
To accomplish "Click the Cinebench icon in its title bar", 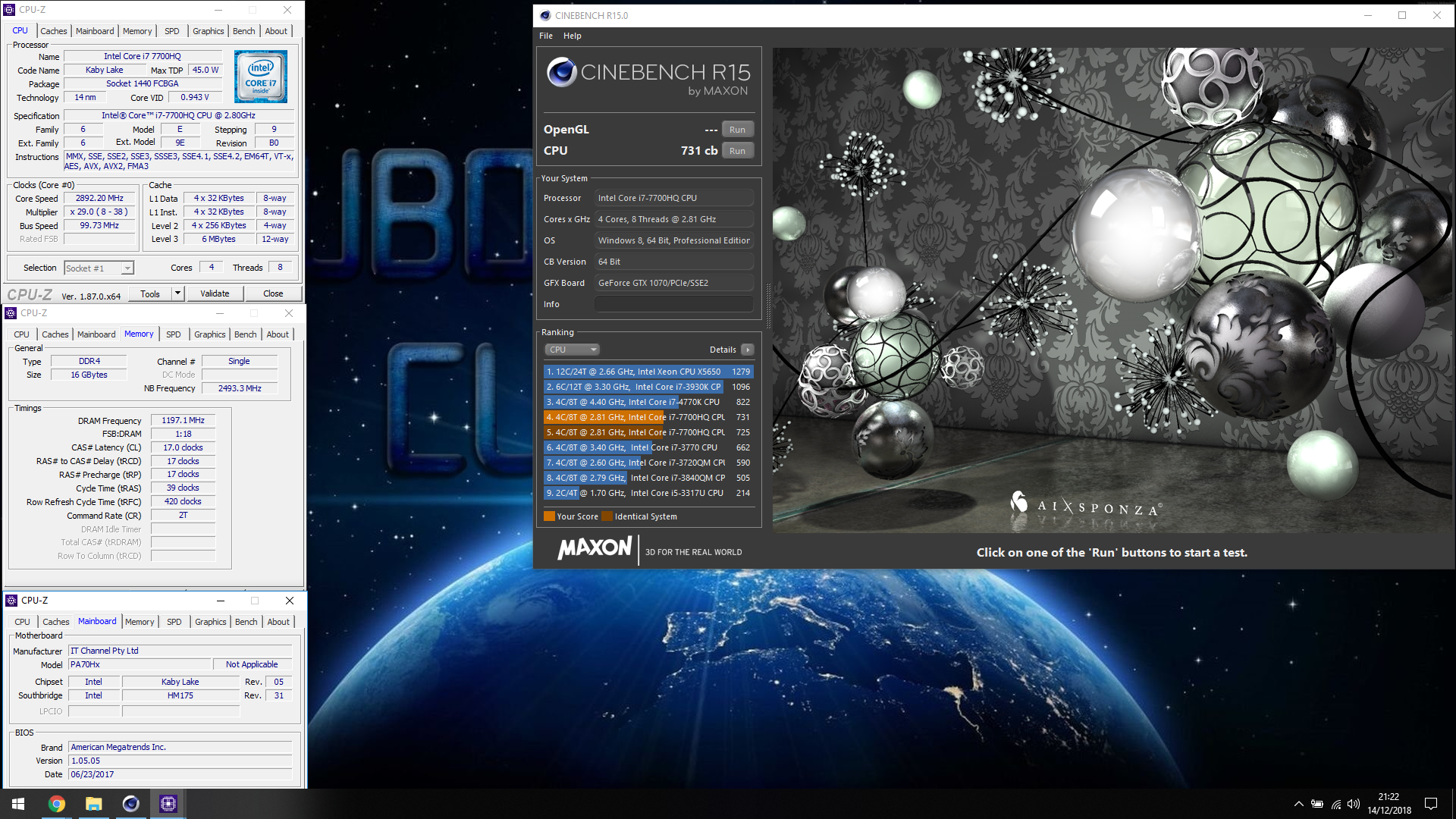I will (545, 15).
